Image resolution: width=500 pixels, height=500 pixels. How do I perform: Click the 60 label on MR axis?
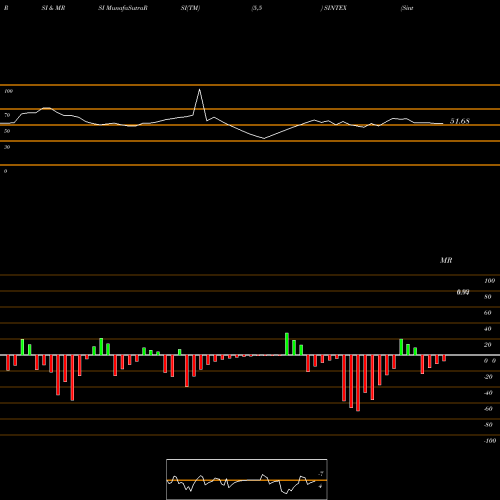coord(488,313)
